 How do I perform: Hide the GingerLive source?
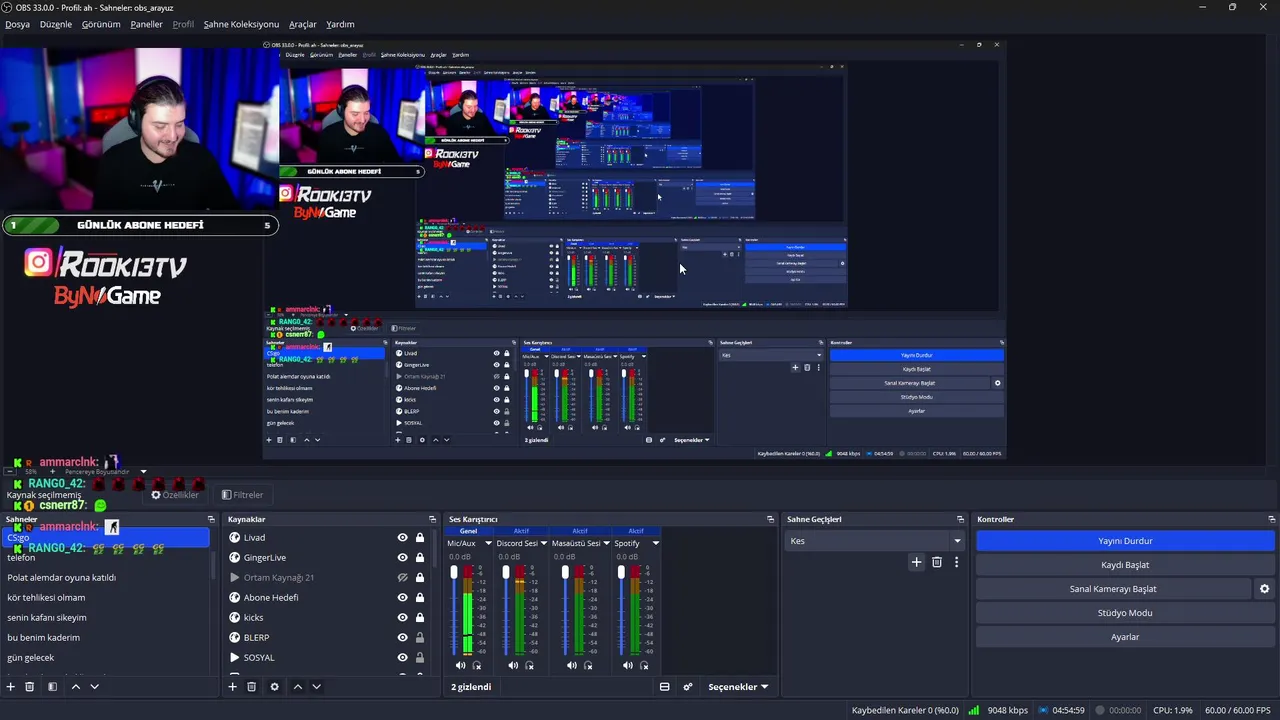(x=402, y=557)
